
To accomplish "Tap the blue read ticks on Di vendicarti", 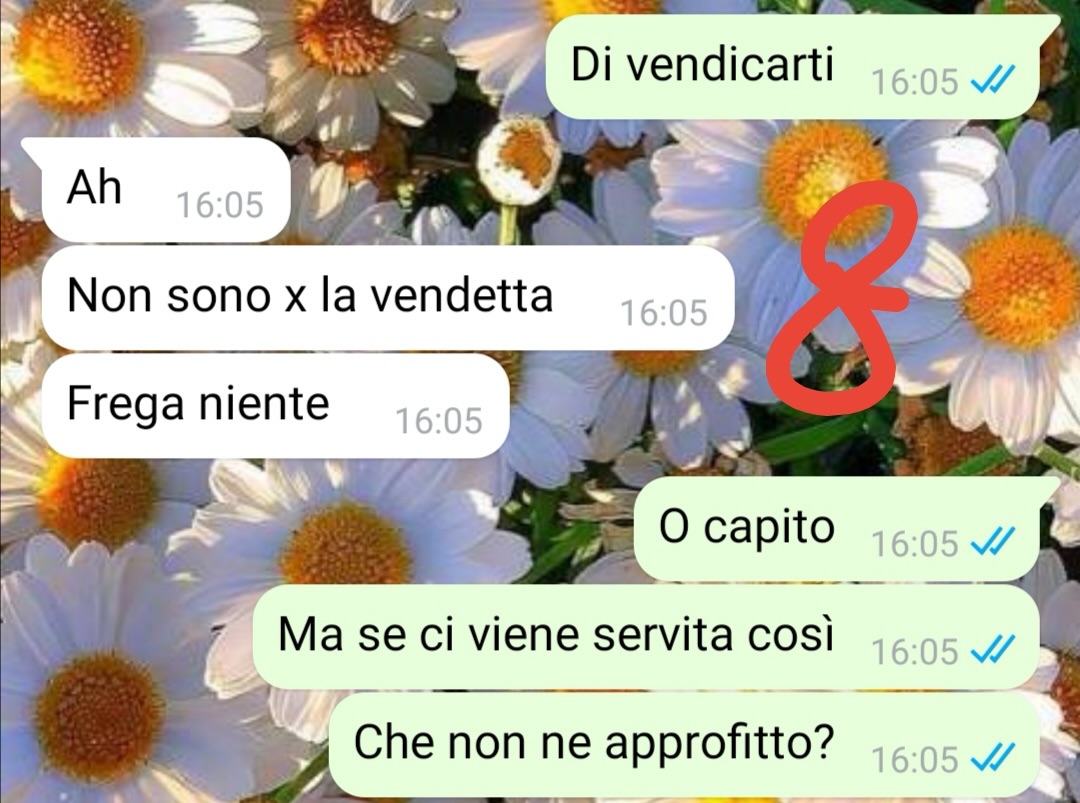I will click(x=993, y=81).
